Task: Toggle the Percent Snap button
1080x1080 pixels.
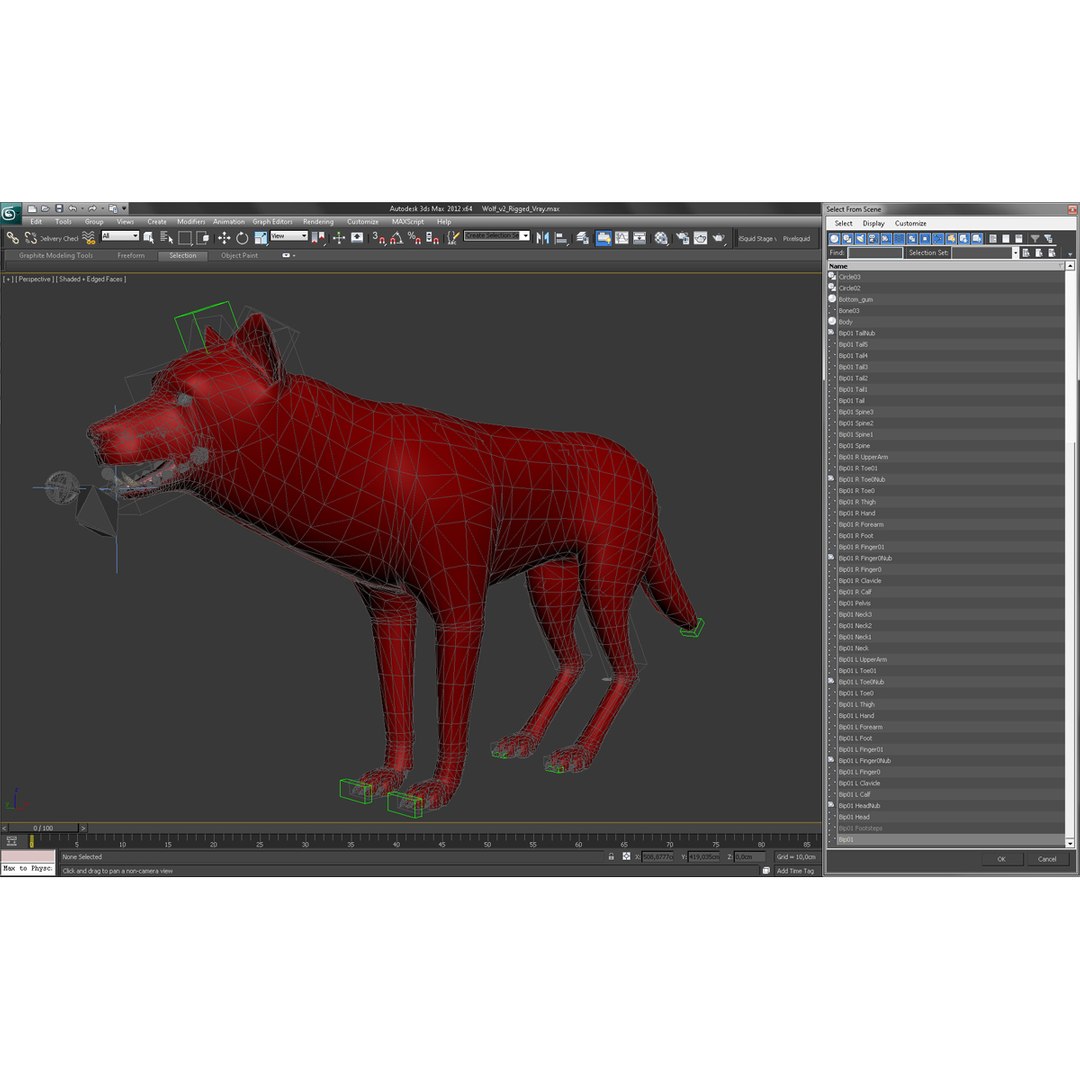Action: (x=414, y=238)
